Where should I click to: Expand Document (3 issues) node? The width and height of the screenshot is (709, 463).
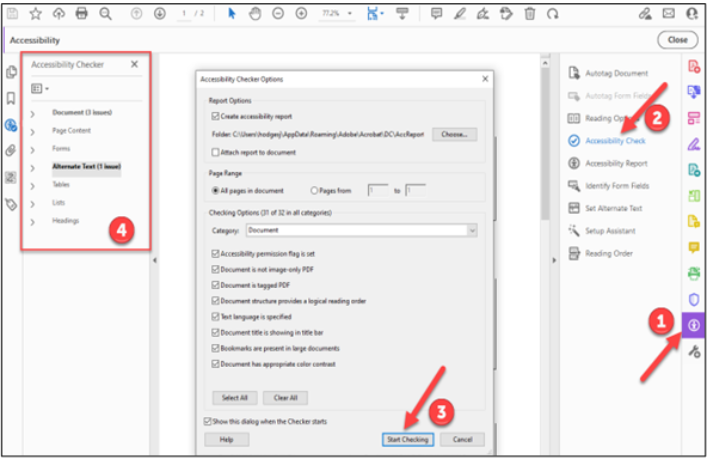(33, 113)
